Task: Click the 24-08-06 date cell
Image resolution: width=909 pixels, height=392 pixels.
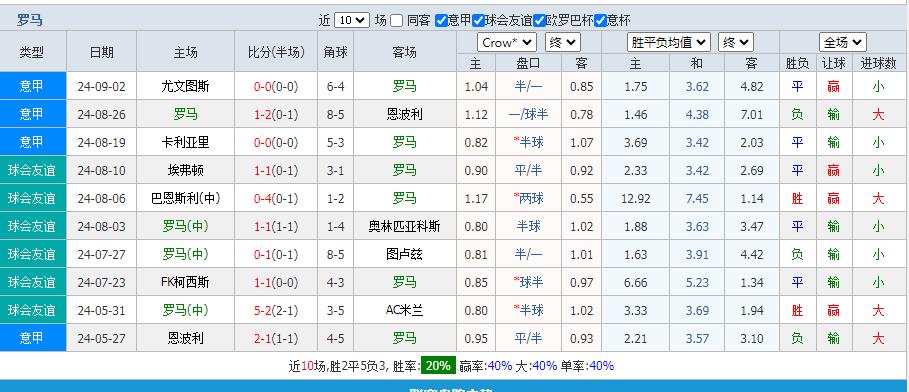Action: pyautogui.click(x=101, y=198)
